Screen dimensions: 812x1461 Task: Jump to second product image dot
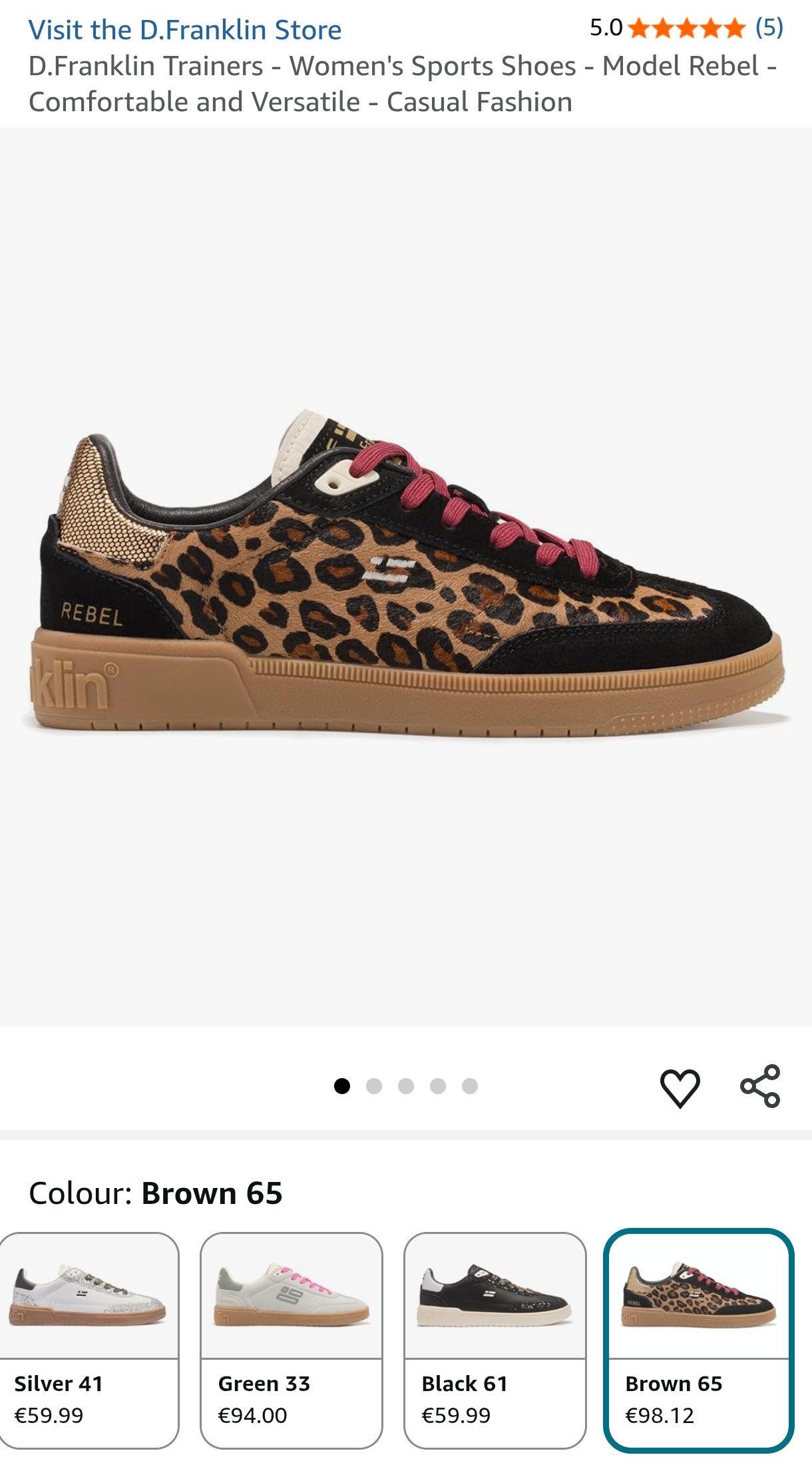pyautogui.click(x=374, y=1086)
